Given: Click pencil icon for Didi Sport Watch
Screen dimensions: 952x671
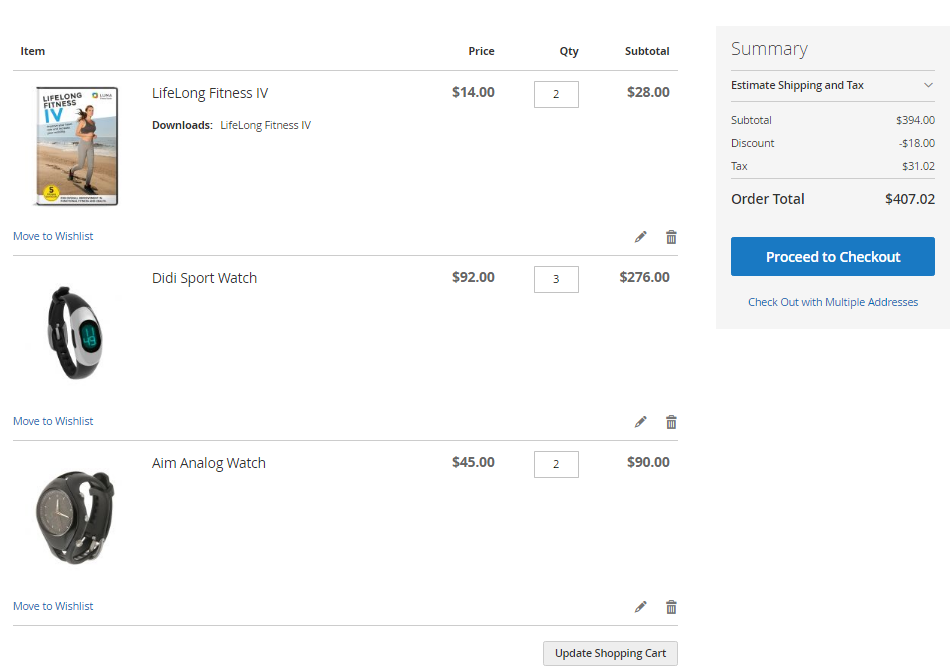Looking at the screenshot, I should 640,422.
